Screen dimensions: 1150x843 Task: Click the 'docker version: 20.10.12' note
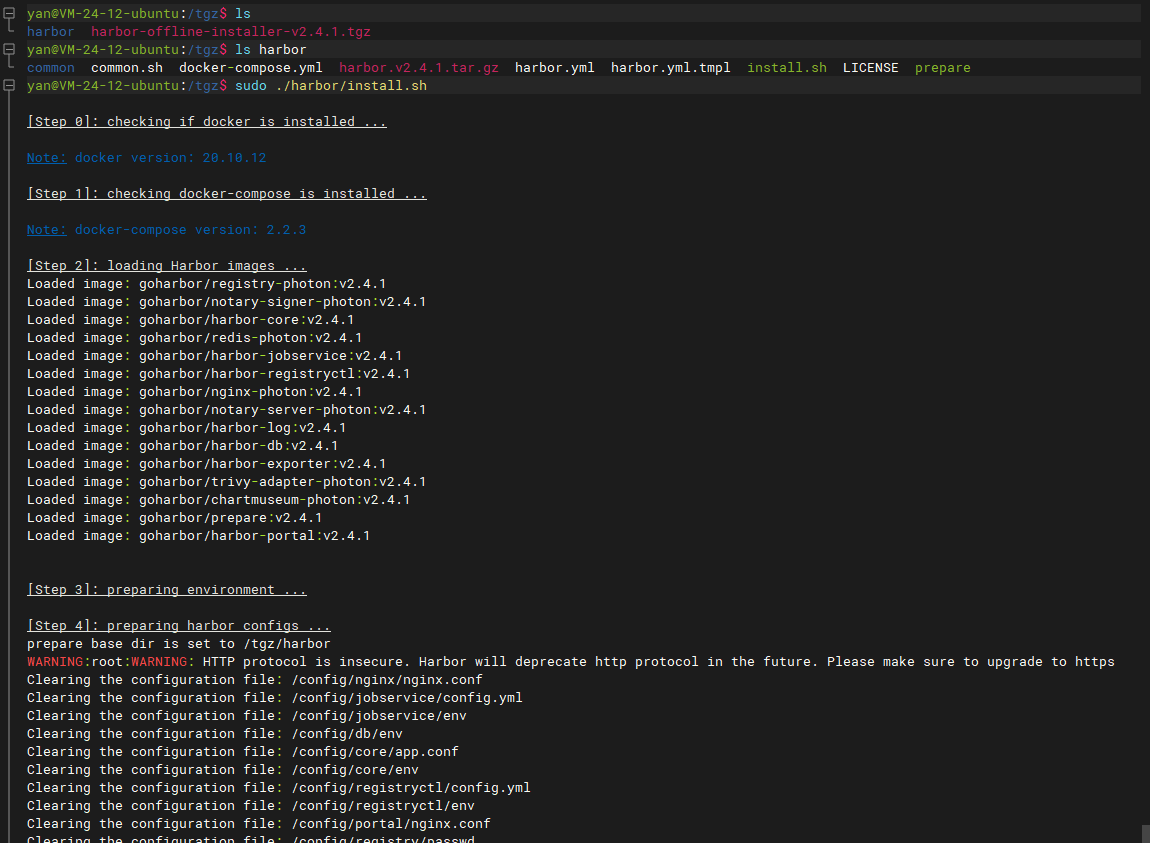(x=170, y=158)
